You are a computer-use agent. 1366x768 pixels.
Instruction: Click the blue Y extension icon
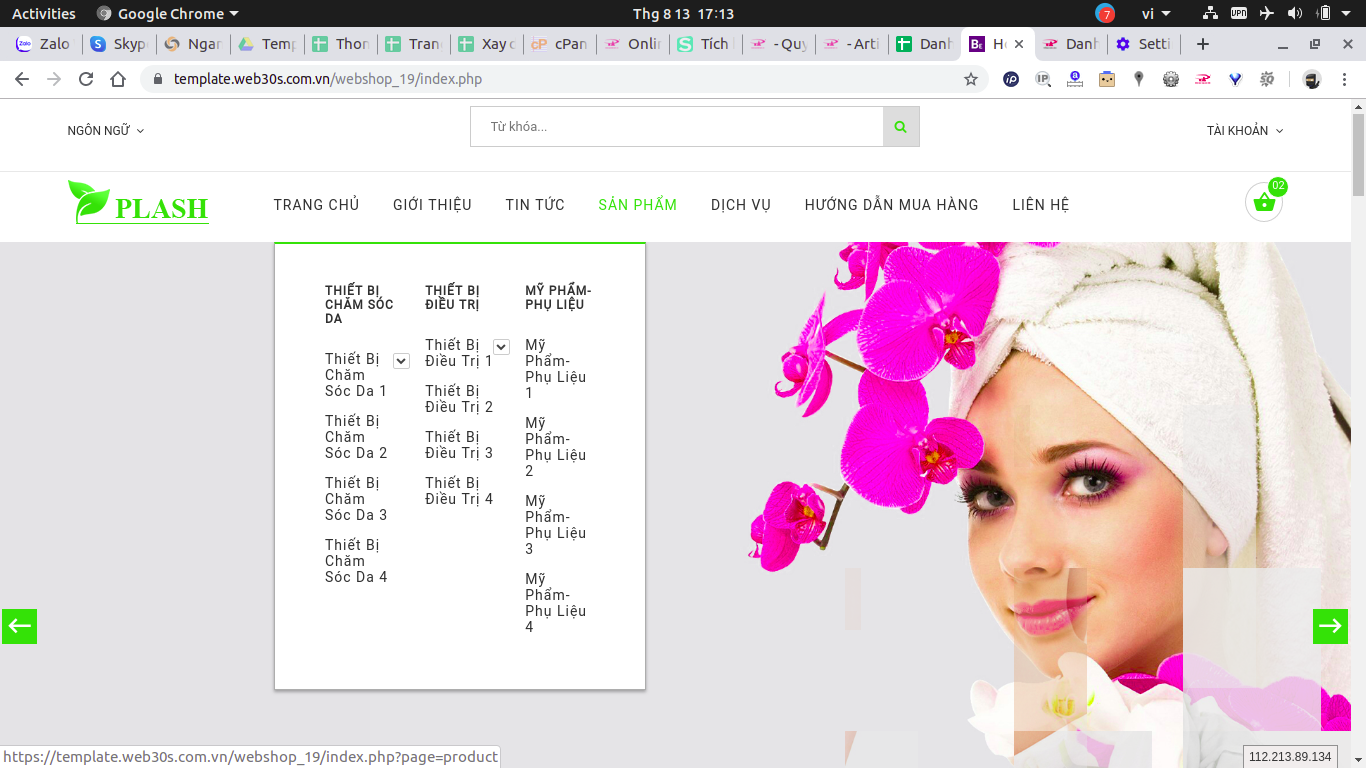pyautogui.click(x=1235, y=79)
